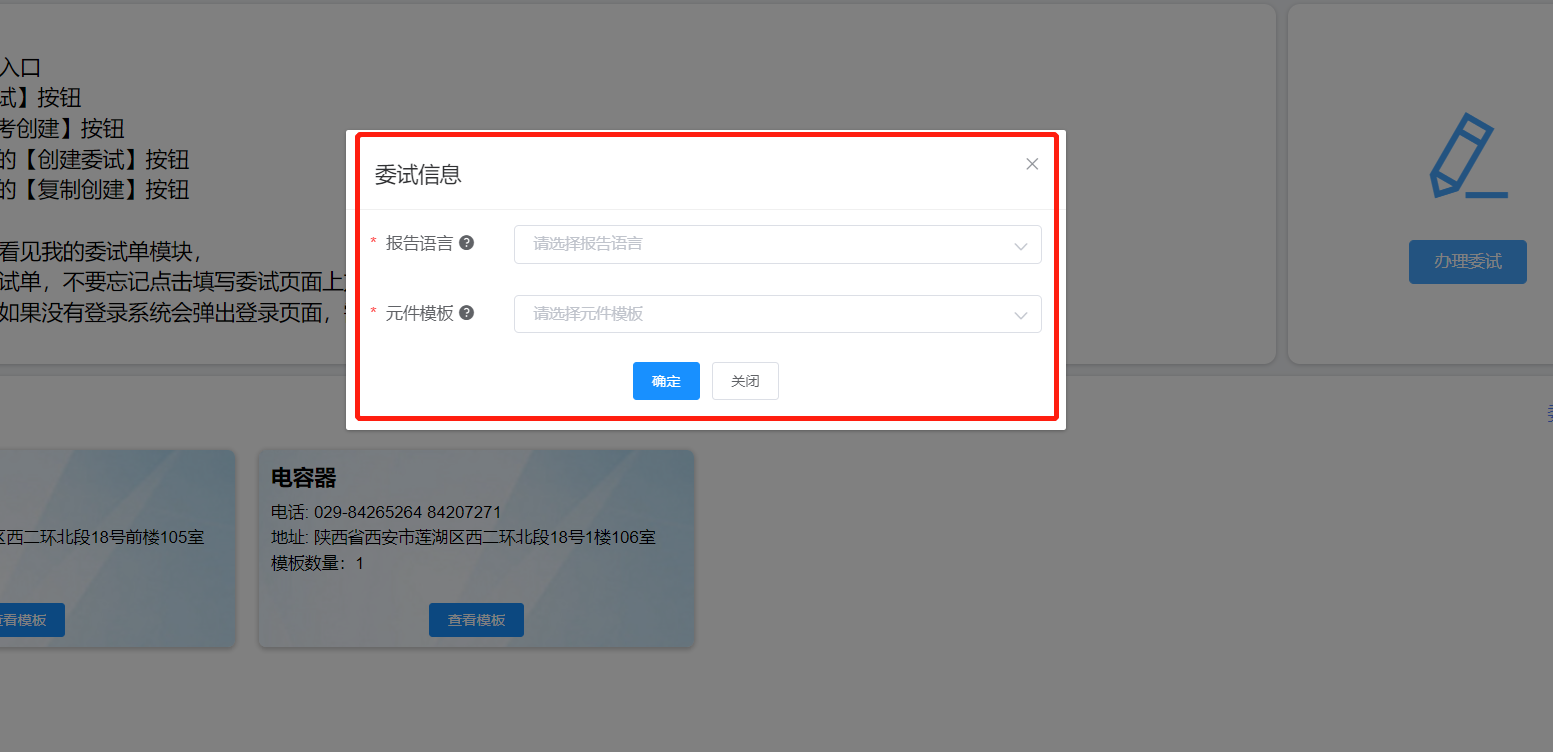Click the 电容器 phone number text

pyautogui.click(x=386, y=512)
